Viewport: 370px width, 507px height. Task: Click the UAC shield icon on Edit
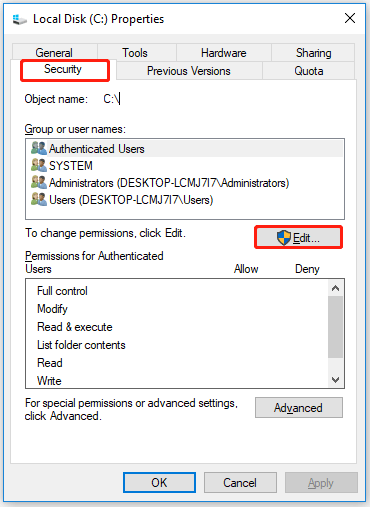tap(284, 238)
